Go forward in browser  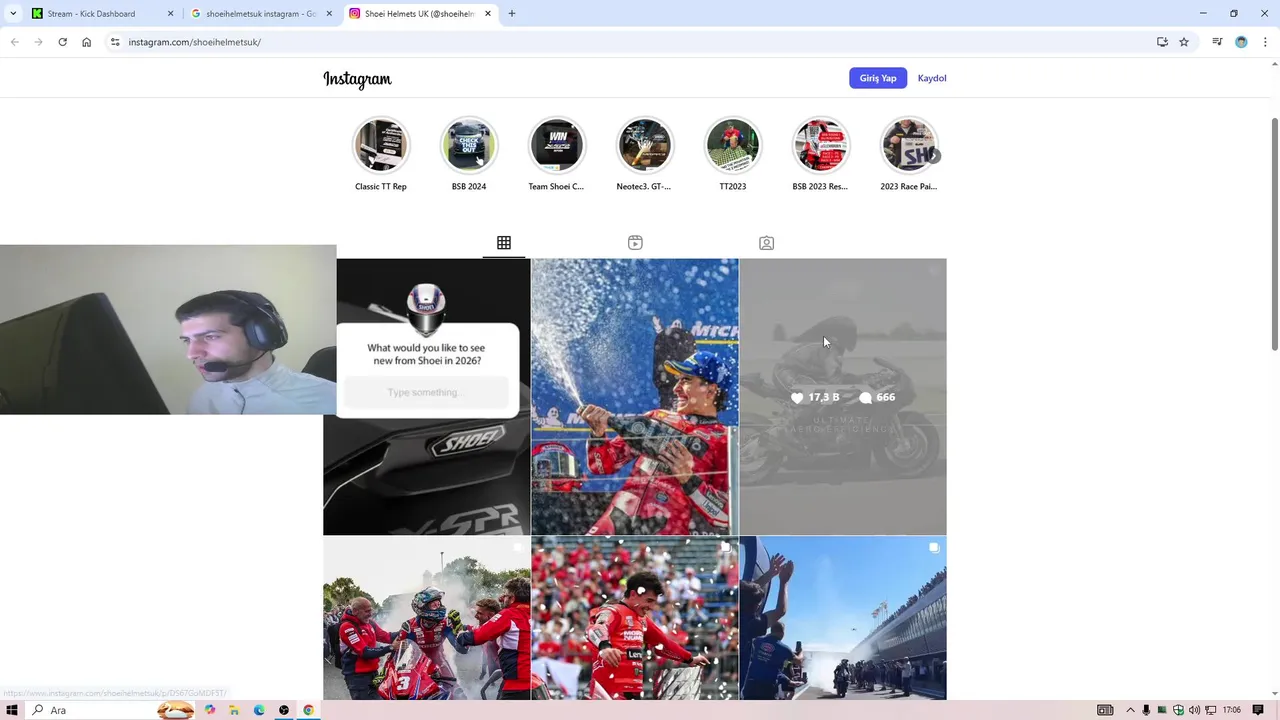point(38,42)
